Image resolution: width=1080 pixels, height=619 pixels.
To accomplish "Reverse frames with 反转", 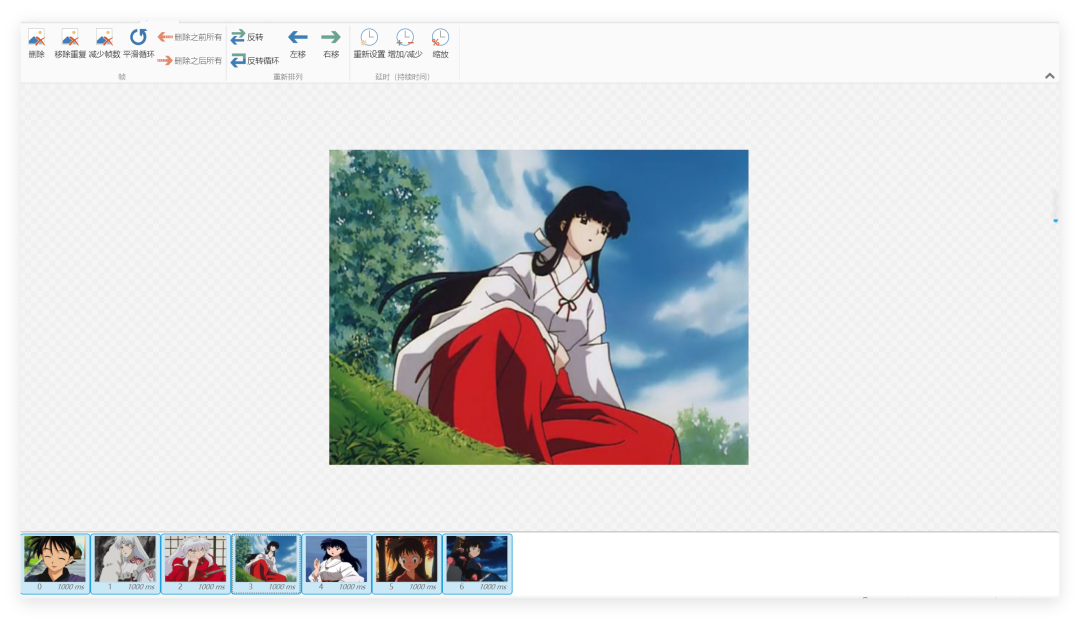I will coord(247,36).
